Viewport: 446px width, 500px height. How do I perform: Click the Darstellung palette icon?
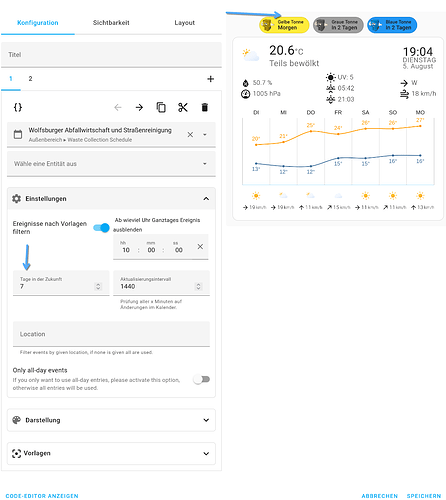point(16,420)
